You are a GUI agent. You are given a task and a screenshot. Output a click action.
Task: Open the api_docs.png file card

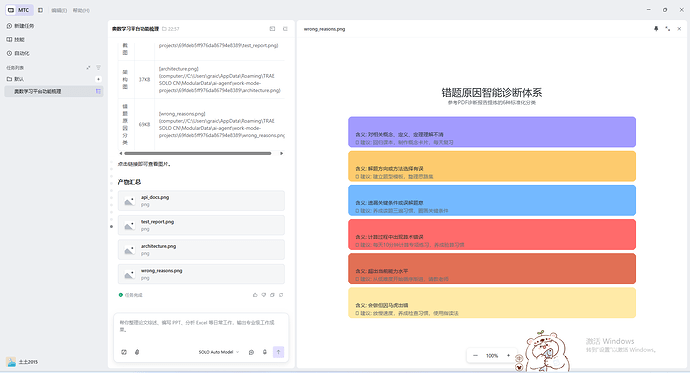[201, 201]
